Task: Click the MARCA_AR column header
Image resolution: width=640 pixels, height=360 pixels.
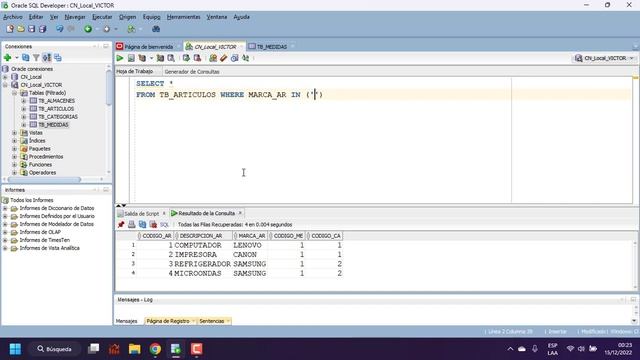Action: 250,236
